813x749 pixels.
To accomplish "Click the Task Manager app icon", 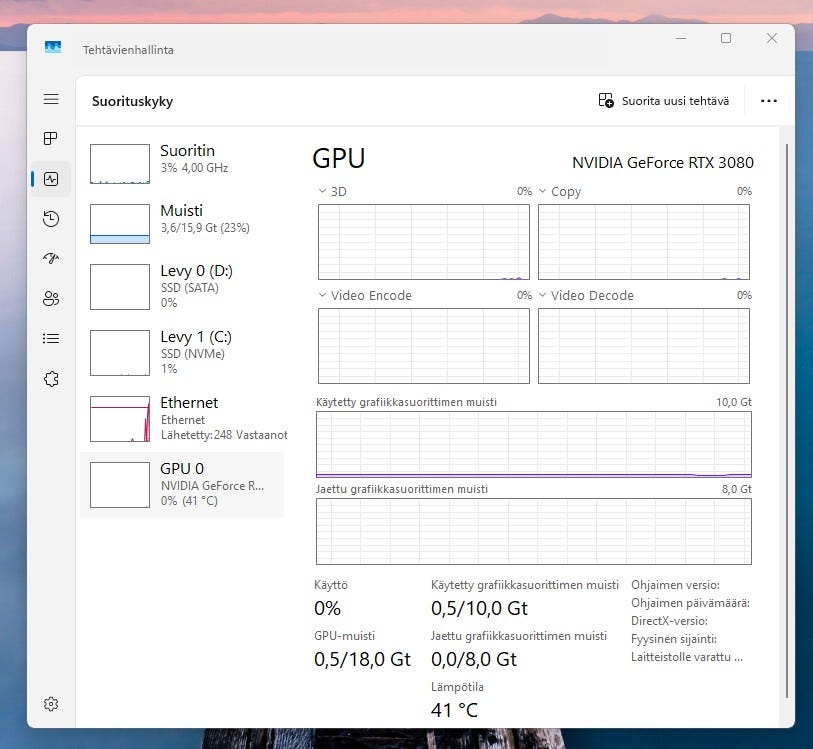I will 53,48.
